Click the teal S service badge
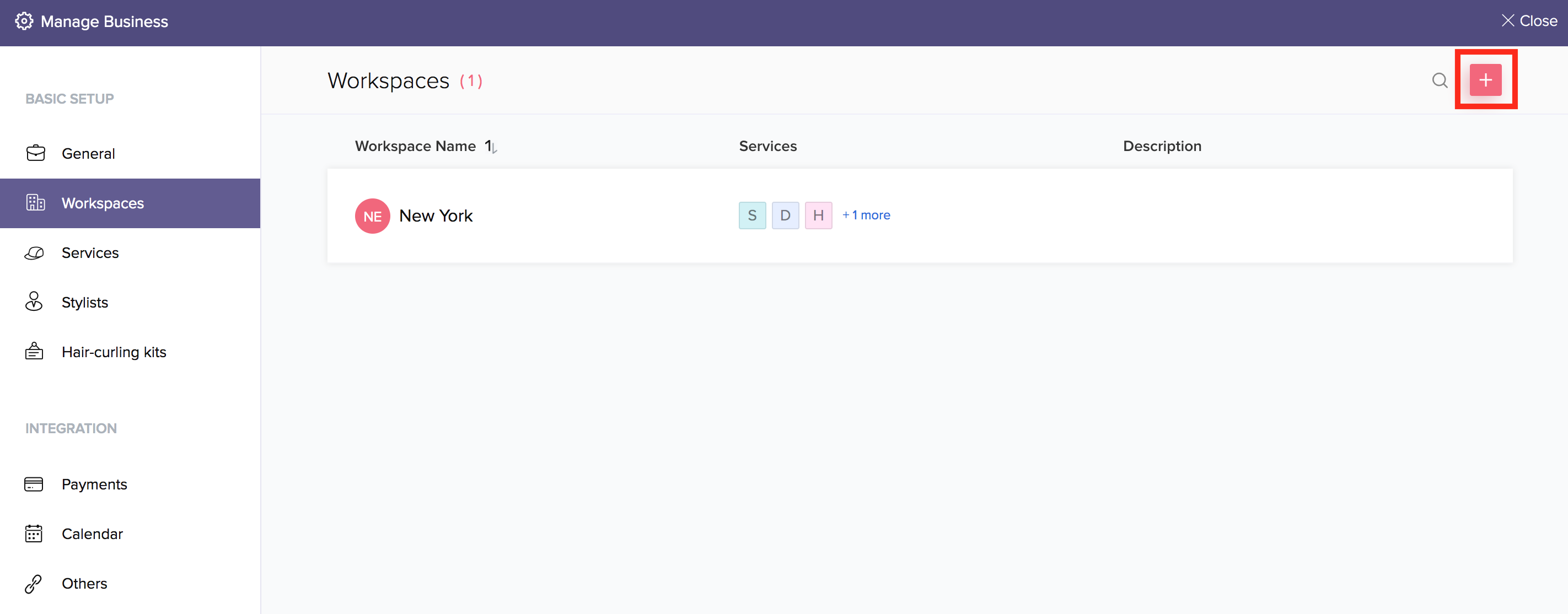Image resolution: width=1568 pixels, height=614 pixels. 751,216
